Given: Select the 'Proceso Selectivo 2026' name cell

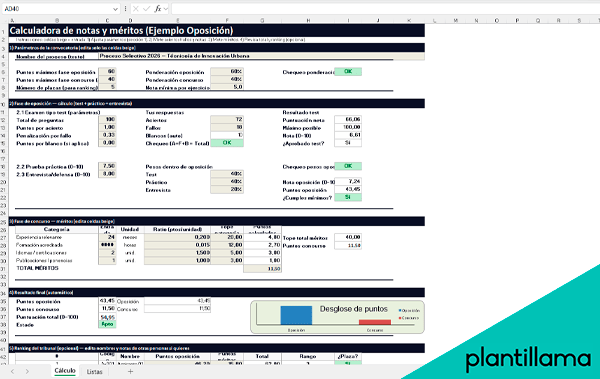Looking at the screenshot, I should tap(261, 56).
